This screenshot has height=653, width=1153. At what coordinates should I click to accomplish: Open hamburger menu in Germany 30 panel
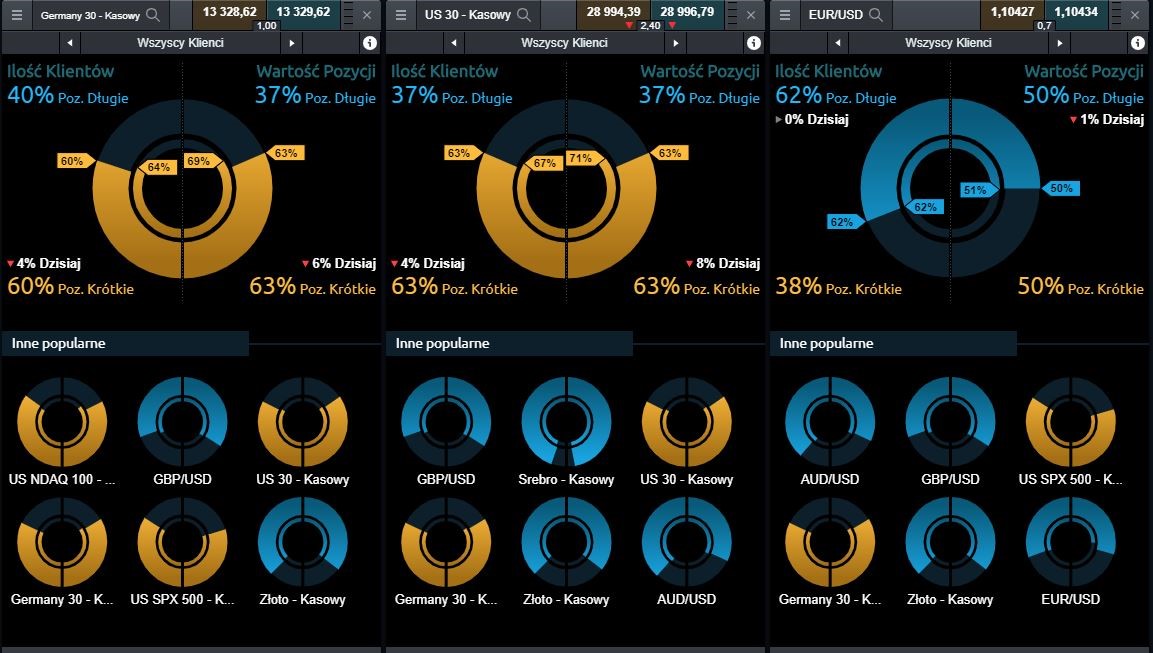(x=17, y=15)
